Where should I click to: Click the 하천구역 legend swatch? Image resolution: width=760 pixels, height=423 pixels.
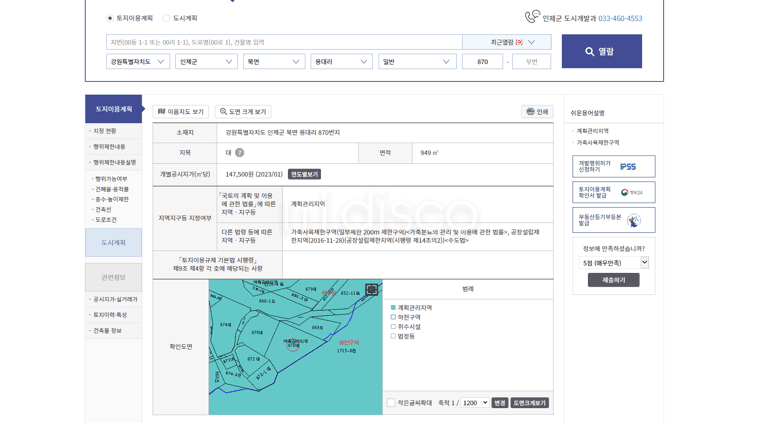click(x=393, y=317)
